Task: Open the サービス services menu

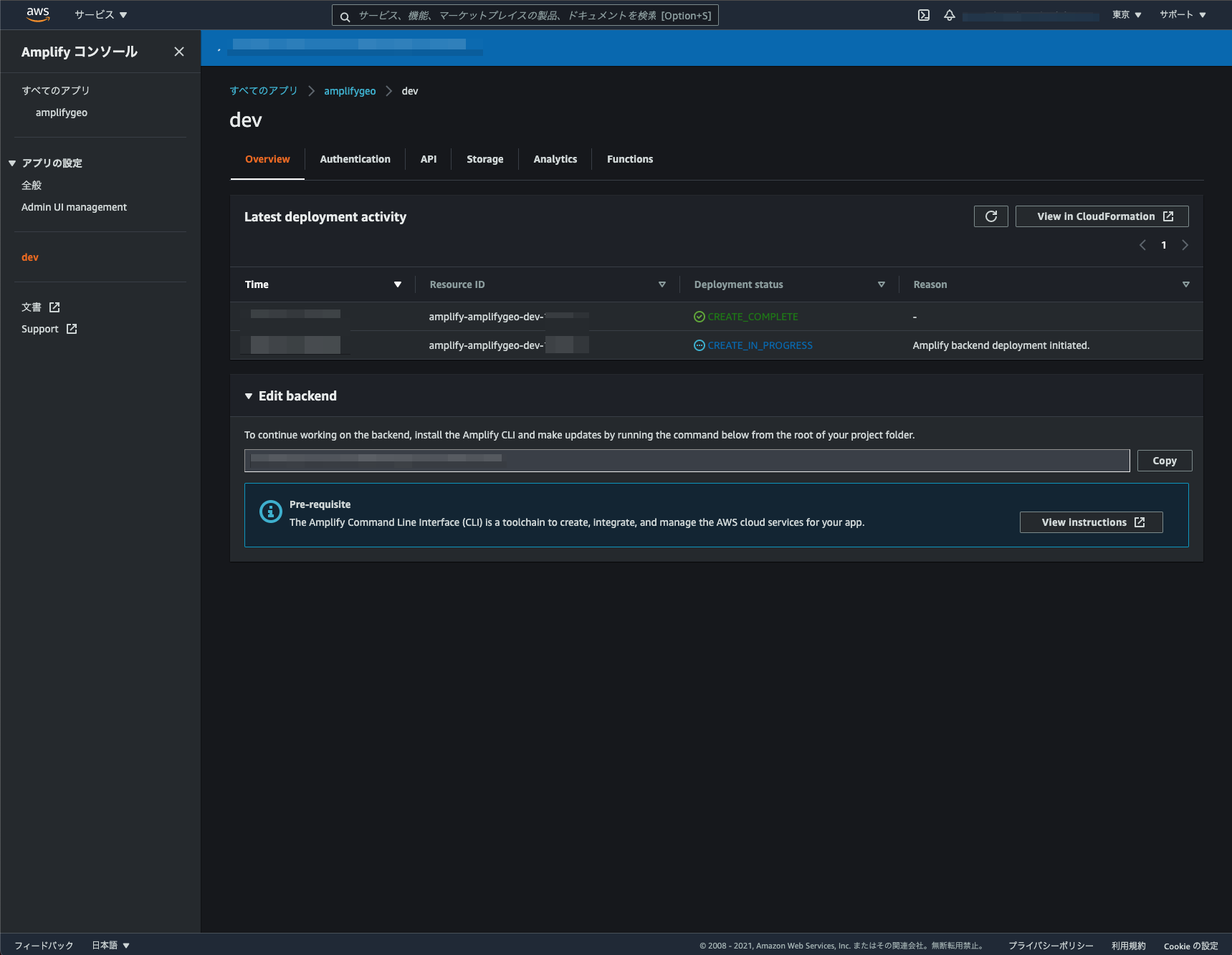Action: [101, 15]
